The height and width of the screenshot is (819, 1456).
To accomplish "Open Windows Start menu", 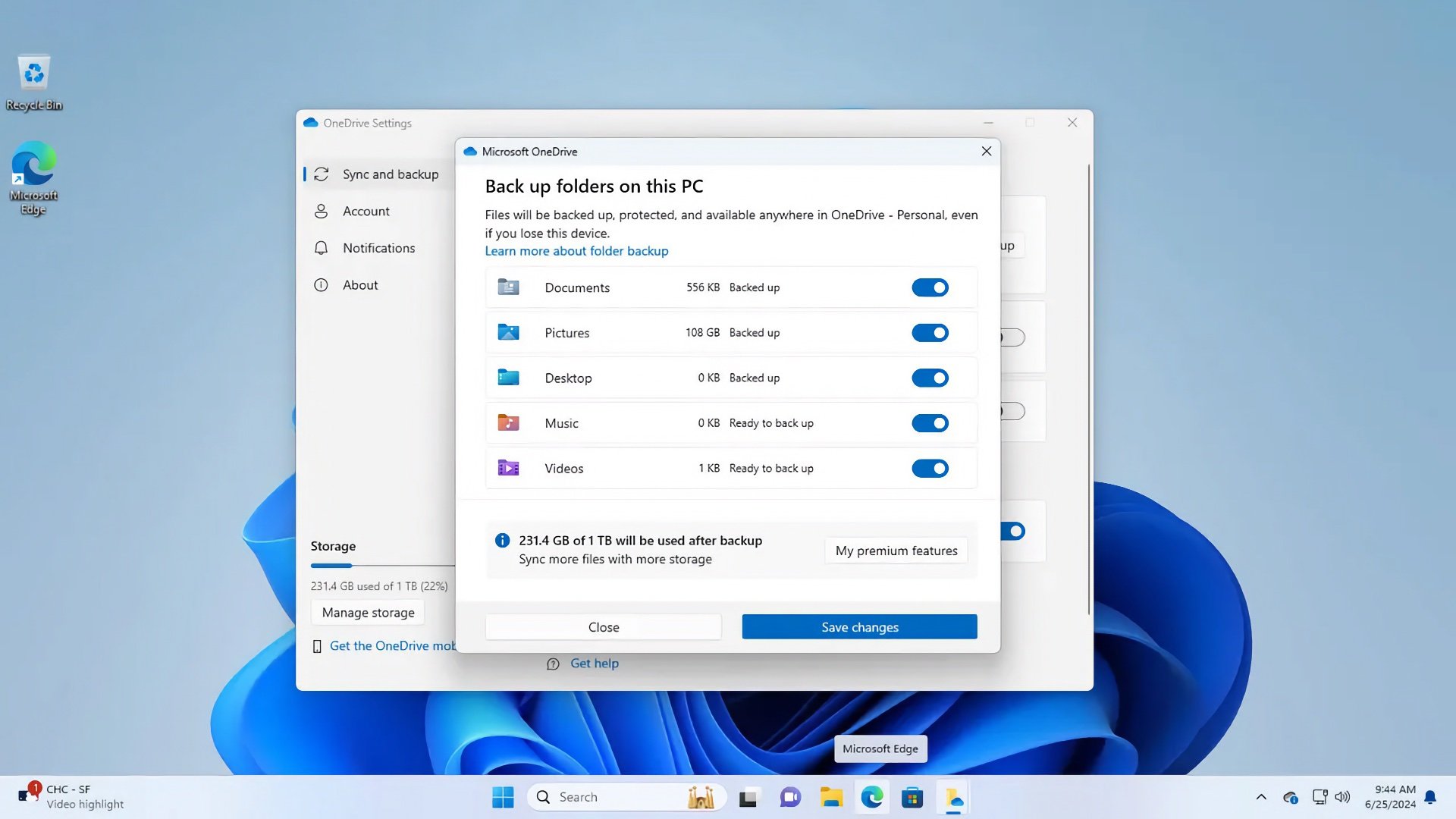I will pos(502,797).
